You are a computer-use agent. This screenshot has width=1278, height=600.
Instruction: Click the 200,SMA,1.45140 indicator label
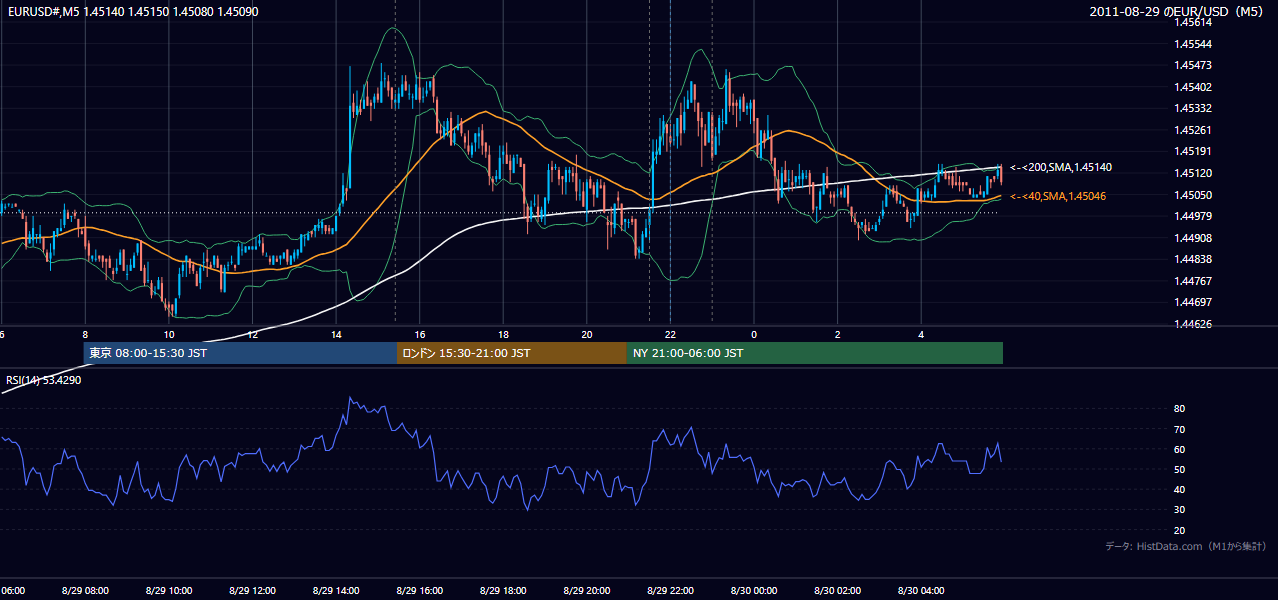coord(1061,168)
